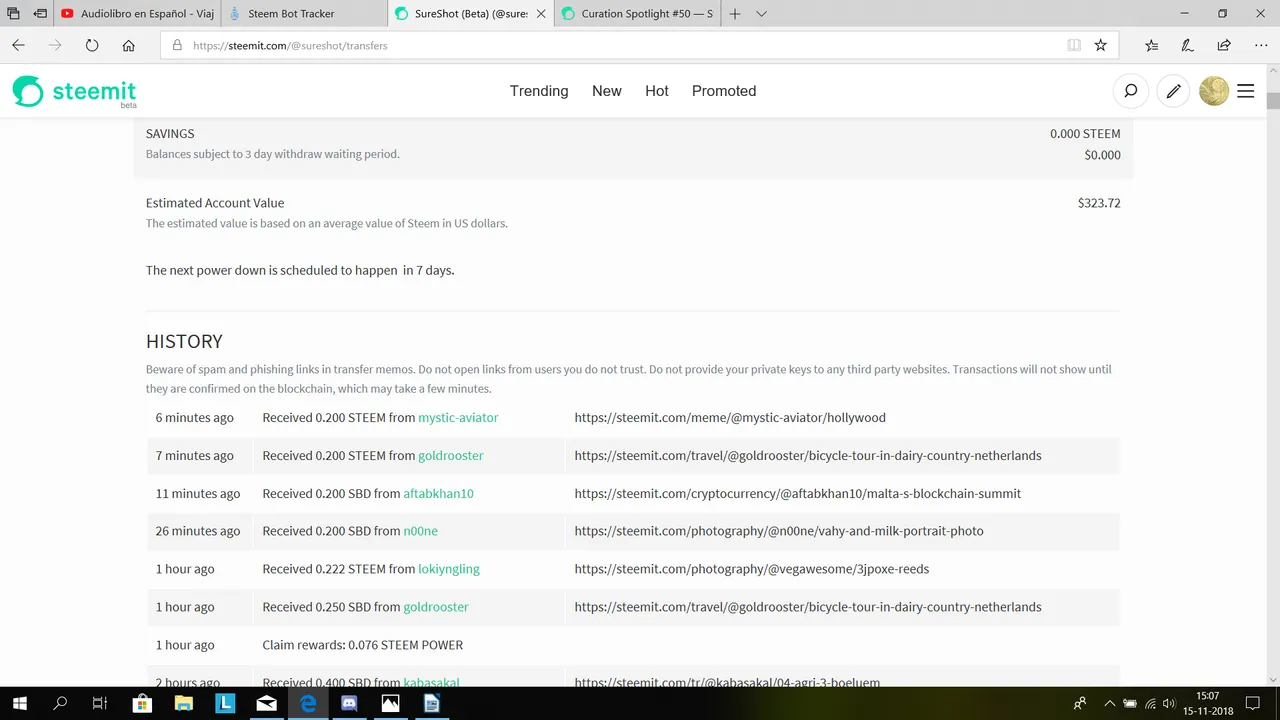Open the Promoted menu item
Image resolution: width=1280 pixels, height=720 pixels.
pos(724,91)
